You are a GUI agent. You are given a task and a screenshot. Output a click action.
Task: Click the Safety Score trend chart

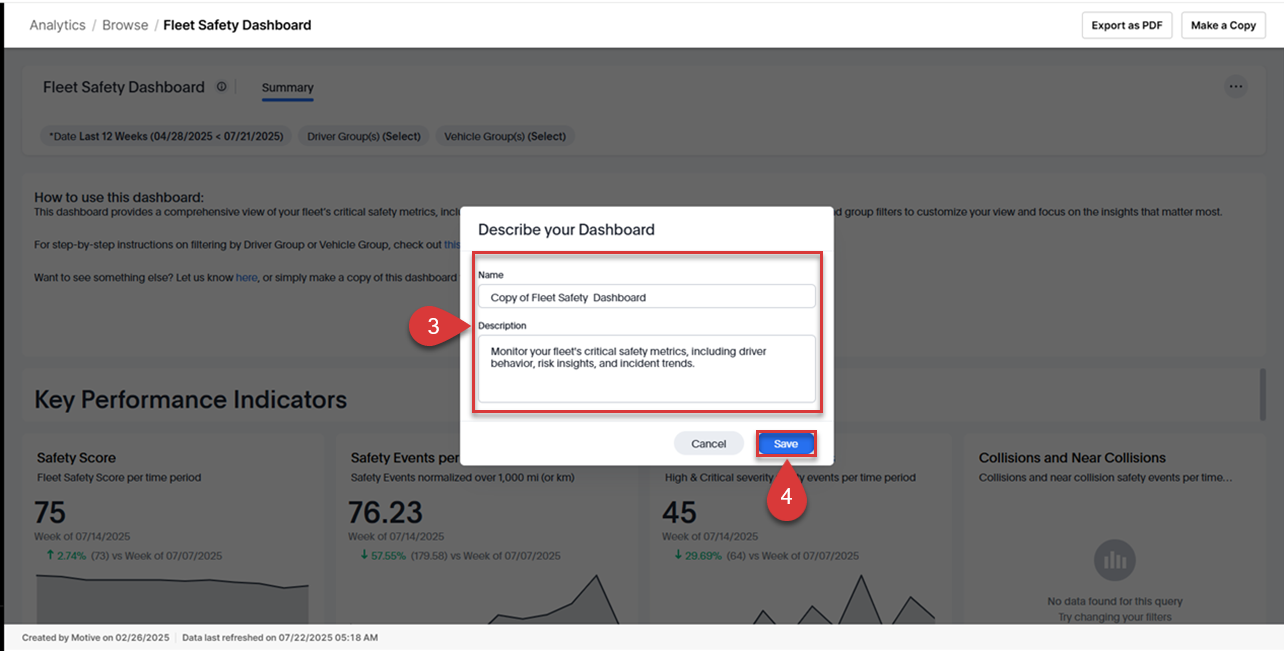pos(172,597)
